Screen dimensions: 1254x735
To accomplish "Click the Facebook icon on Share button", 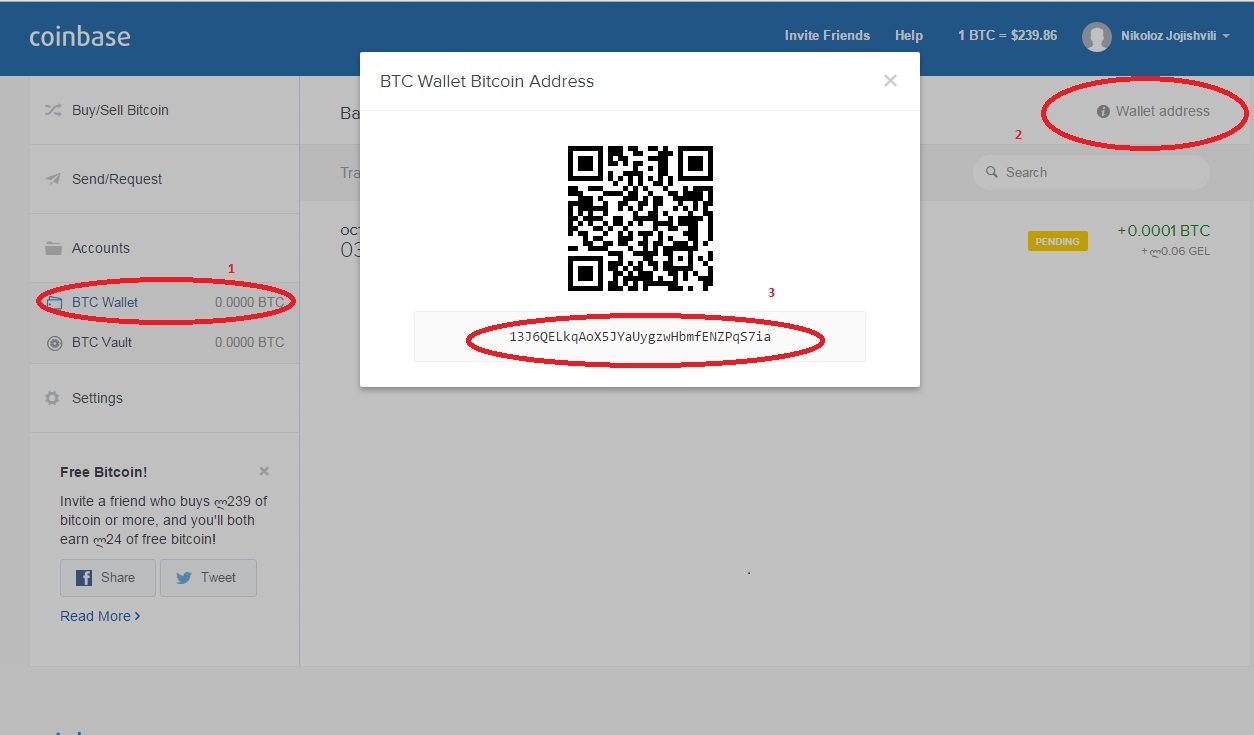I will [84, 577].
